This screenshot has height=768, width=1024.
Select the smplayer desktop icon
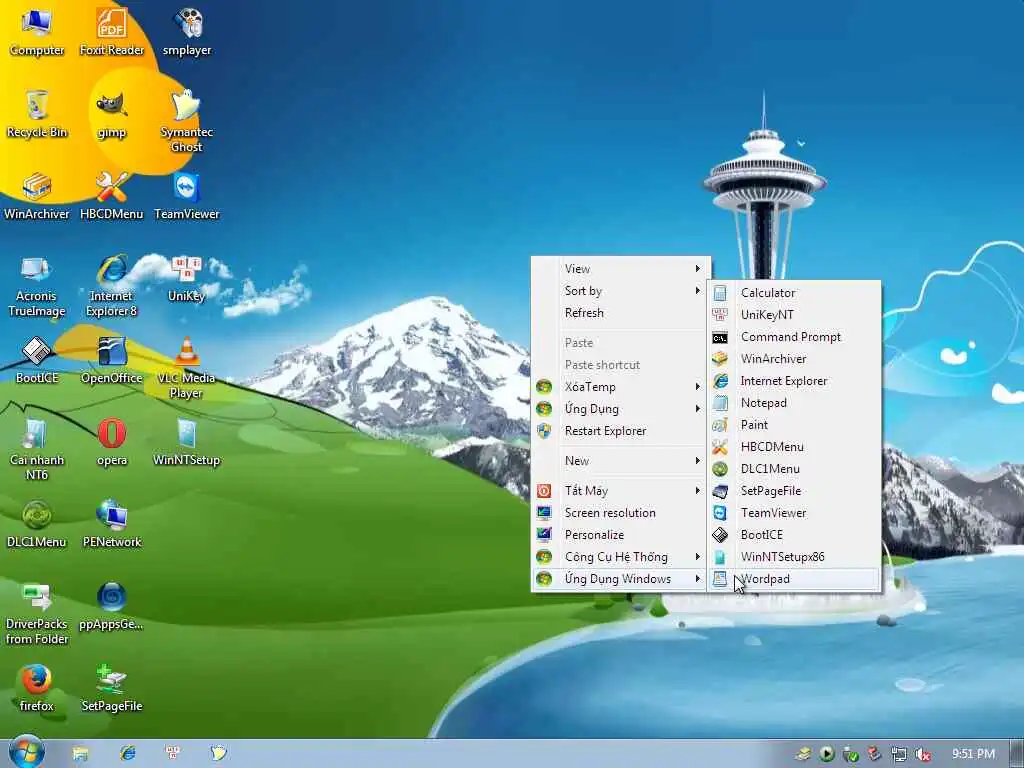(187, 33)
